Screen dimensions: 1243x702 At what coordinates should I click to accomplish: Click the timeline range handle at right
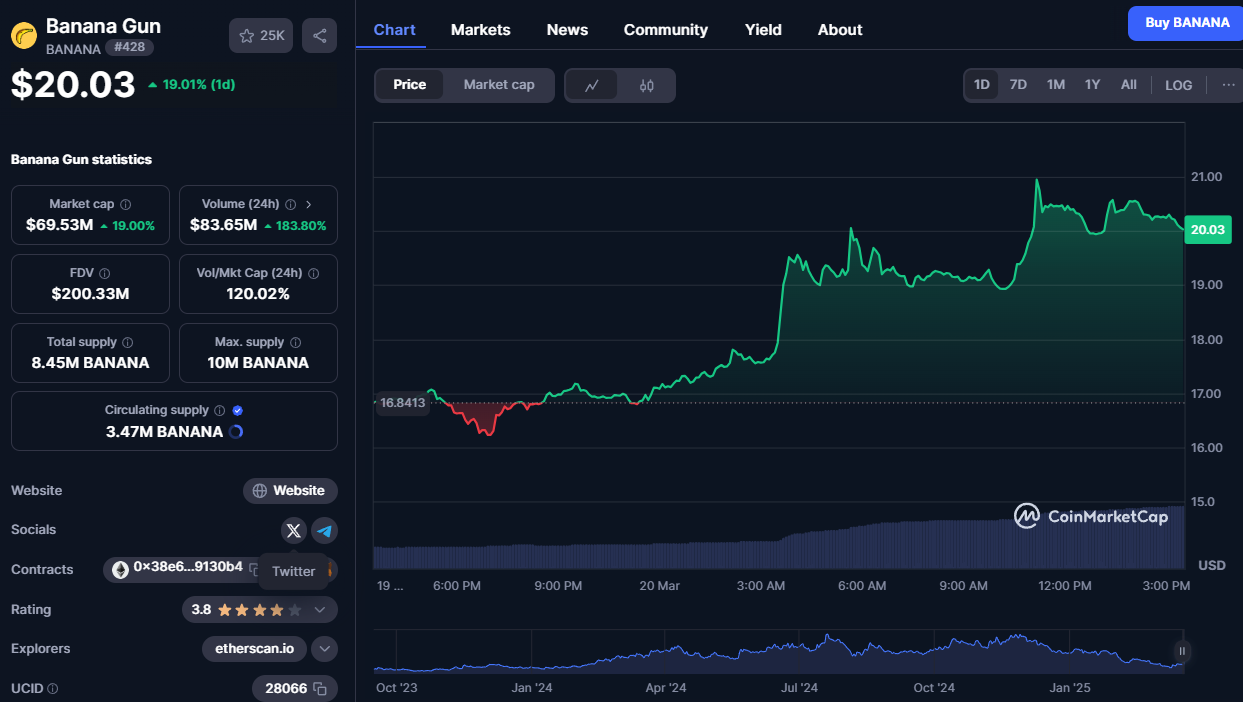pyautogui.click(x=1182, y=651)
